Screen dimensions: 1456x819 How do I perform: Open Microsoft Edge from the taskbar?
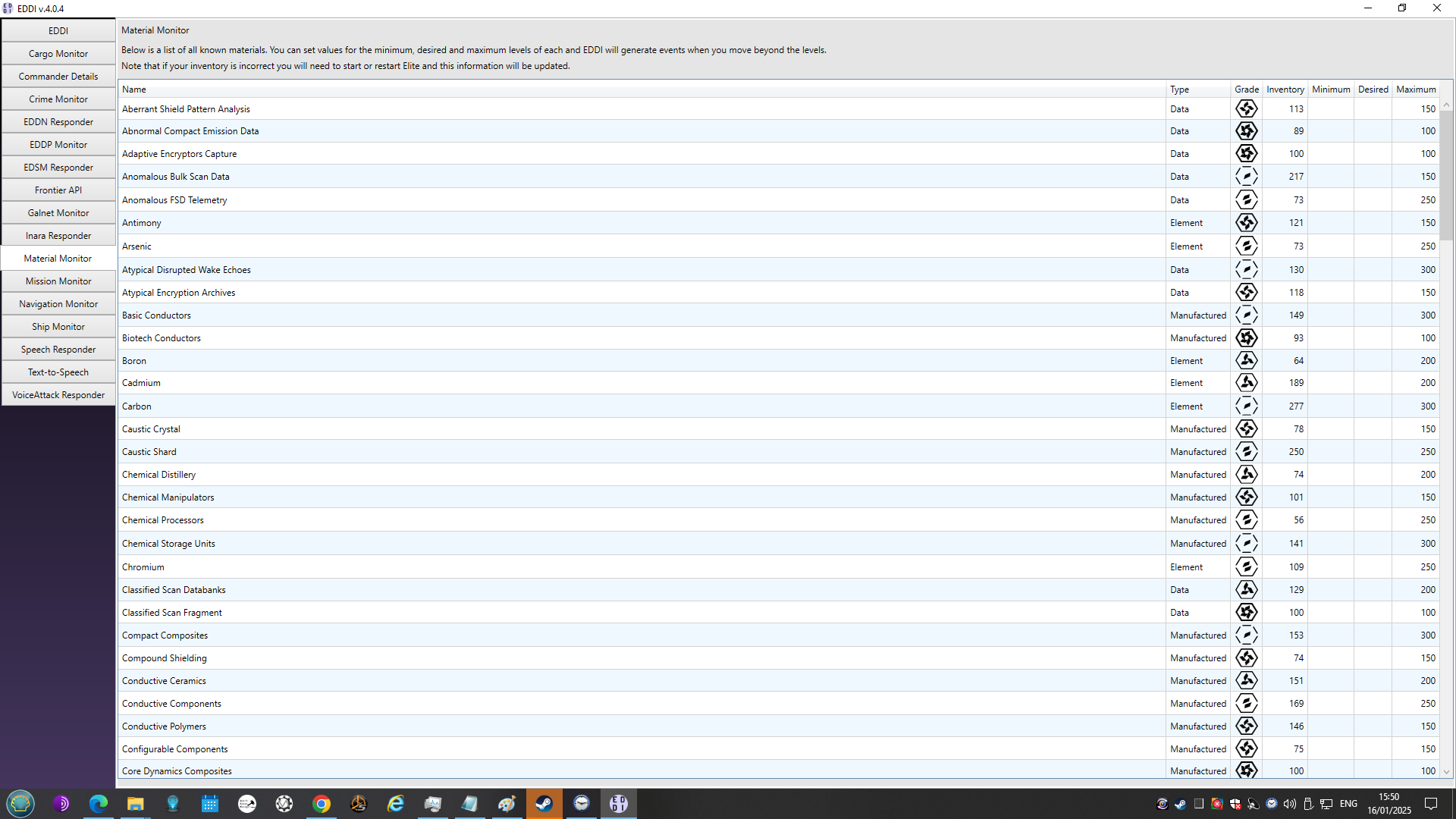pos(98,804)
